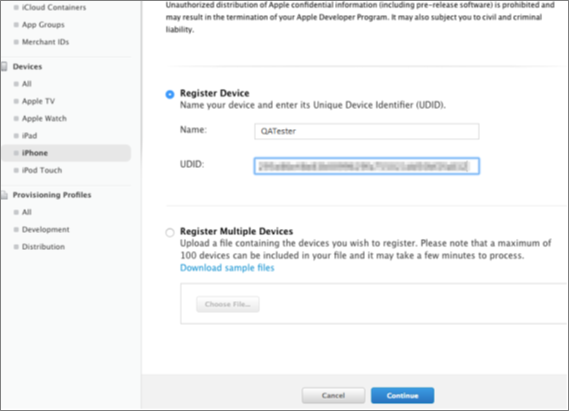The width and height of the screenshot is (569, 411).
Task: Cancel the device registration
Action: [333, 395]
